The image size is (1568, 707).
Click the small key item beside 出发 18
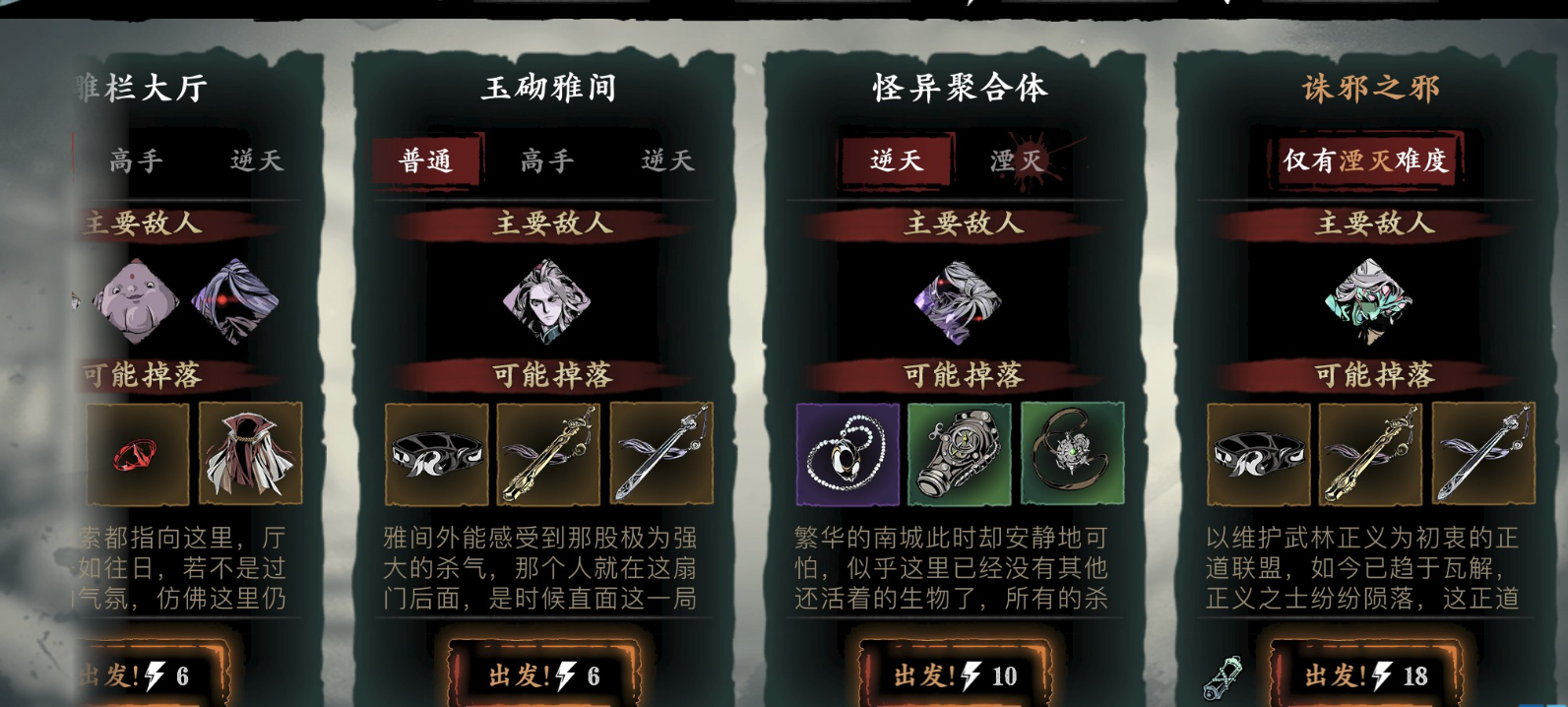coord(1222,677)
